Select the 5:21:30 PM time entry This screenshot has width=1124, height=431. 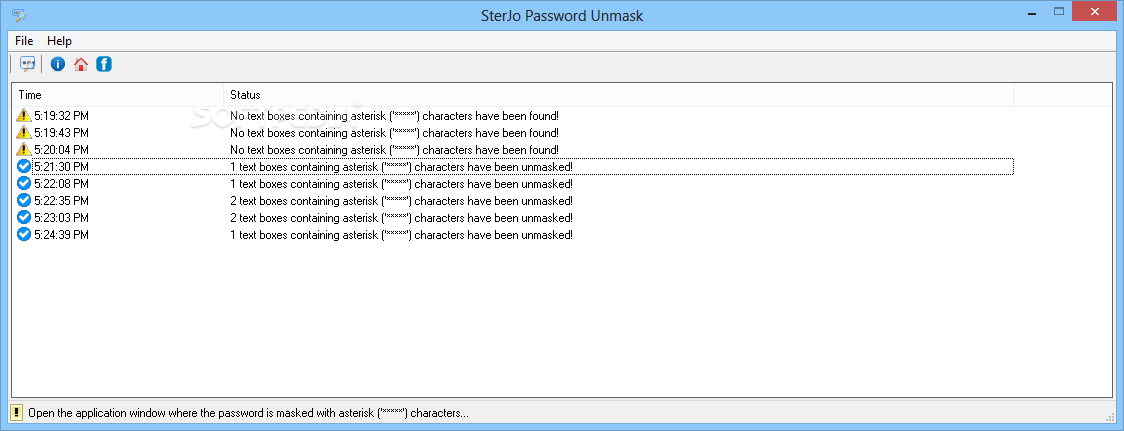(x=62, y=167)
